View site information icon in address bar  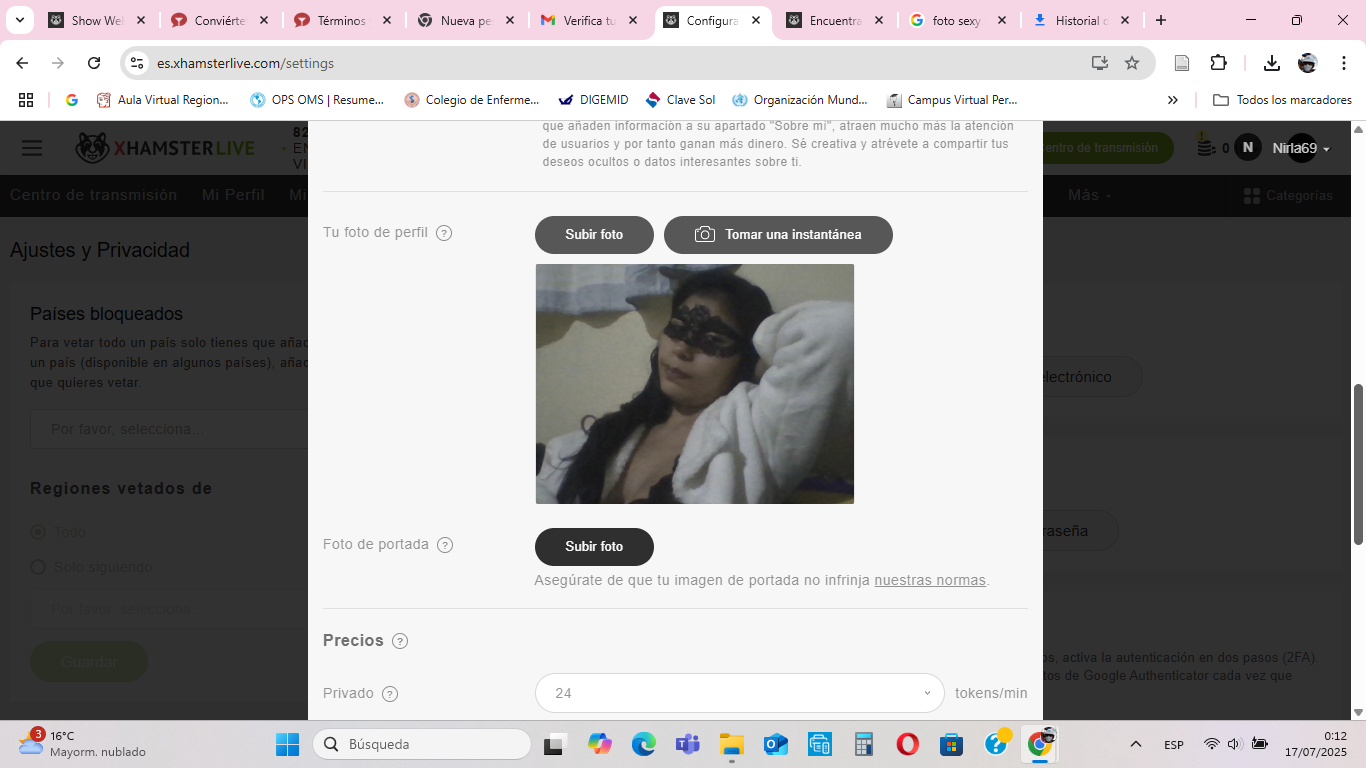coord(137,63)
